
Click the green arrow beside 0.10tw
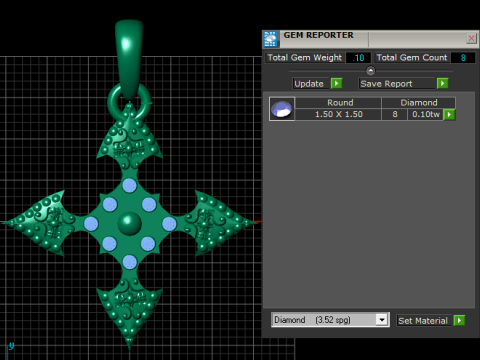[x=449, y=115]
